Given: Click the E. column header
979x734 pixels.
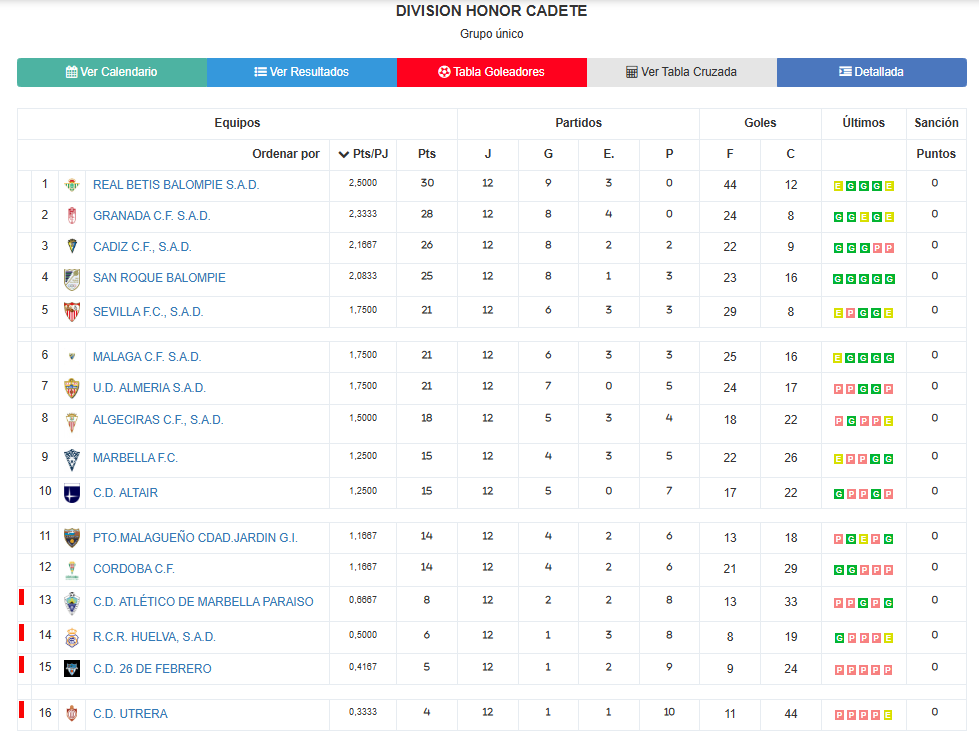Looking at the screenshot, I should [x=609, y=154].
